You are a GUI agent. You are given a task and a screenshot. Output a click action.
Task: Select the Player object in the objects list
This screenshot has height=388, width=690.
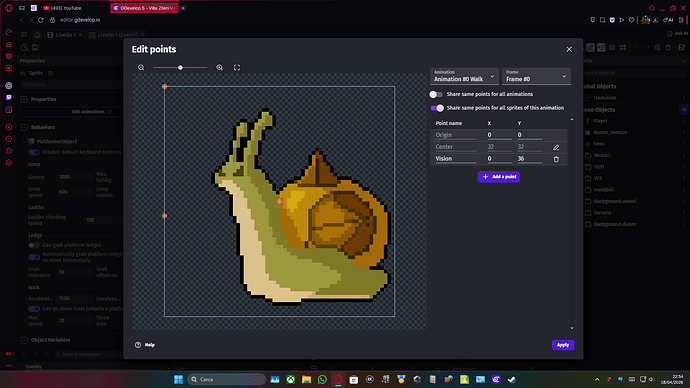(600, 121)
